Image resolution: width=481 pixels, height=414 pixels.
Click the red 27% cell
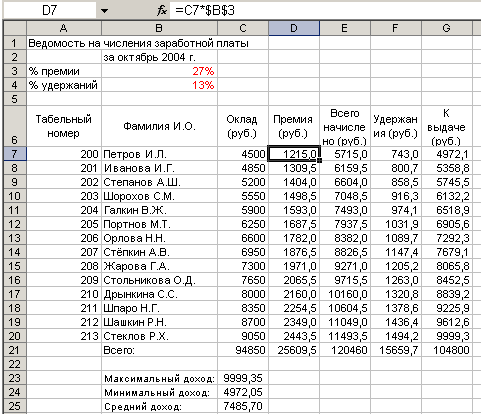point(159,71)
